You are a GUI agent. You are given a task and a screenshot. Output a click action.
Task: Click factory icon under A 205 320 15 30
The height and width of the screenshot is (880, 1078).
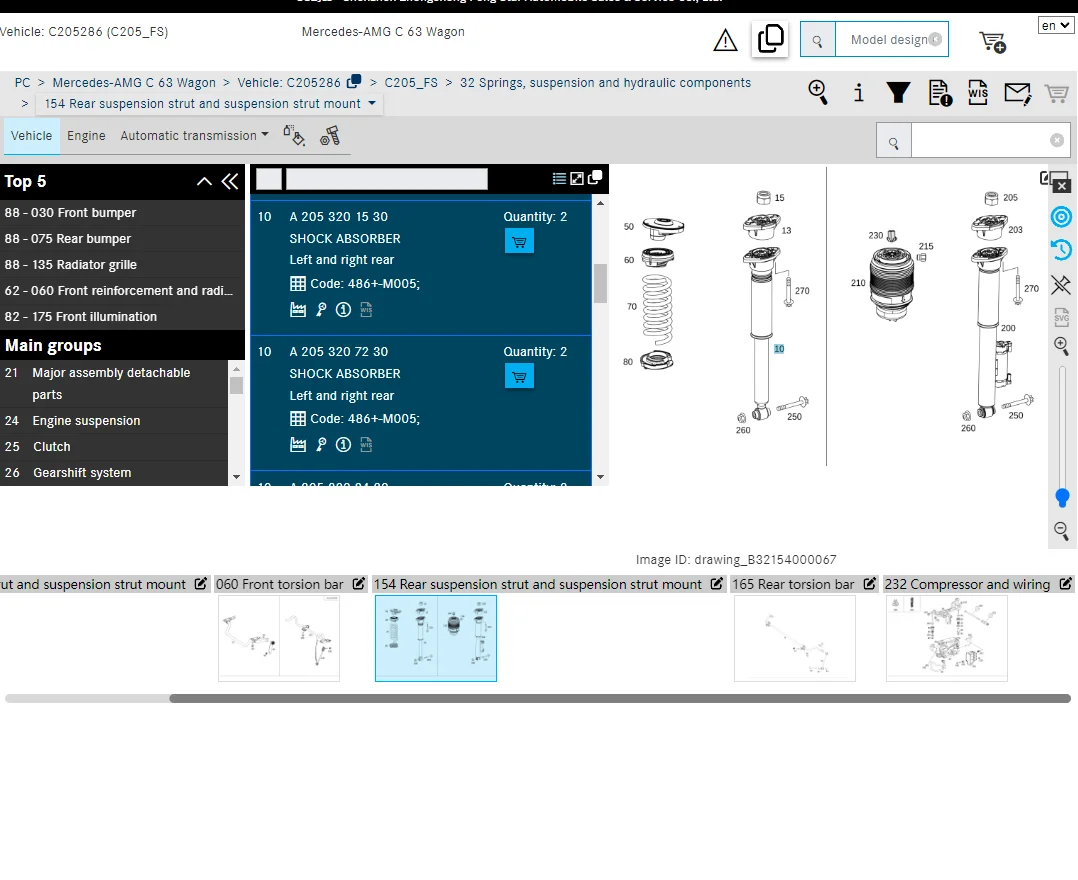pyautogui.click(x=298, y=309)
